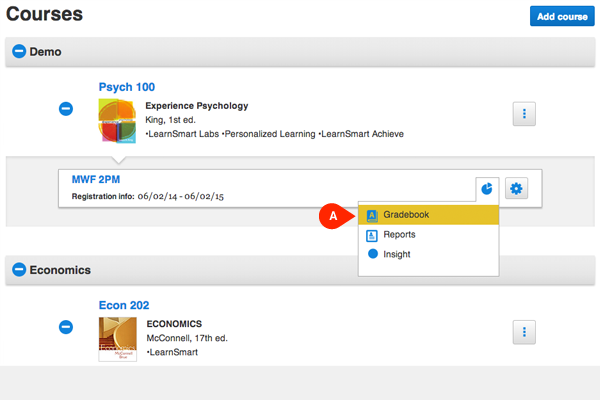Click the Experience Psychology book title

[197, 106]
